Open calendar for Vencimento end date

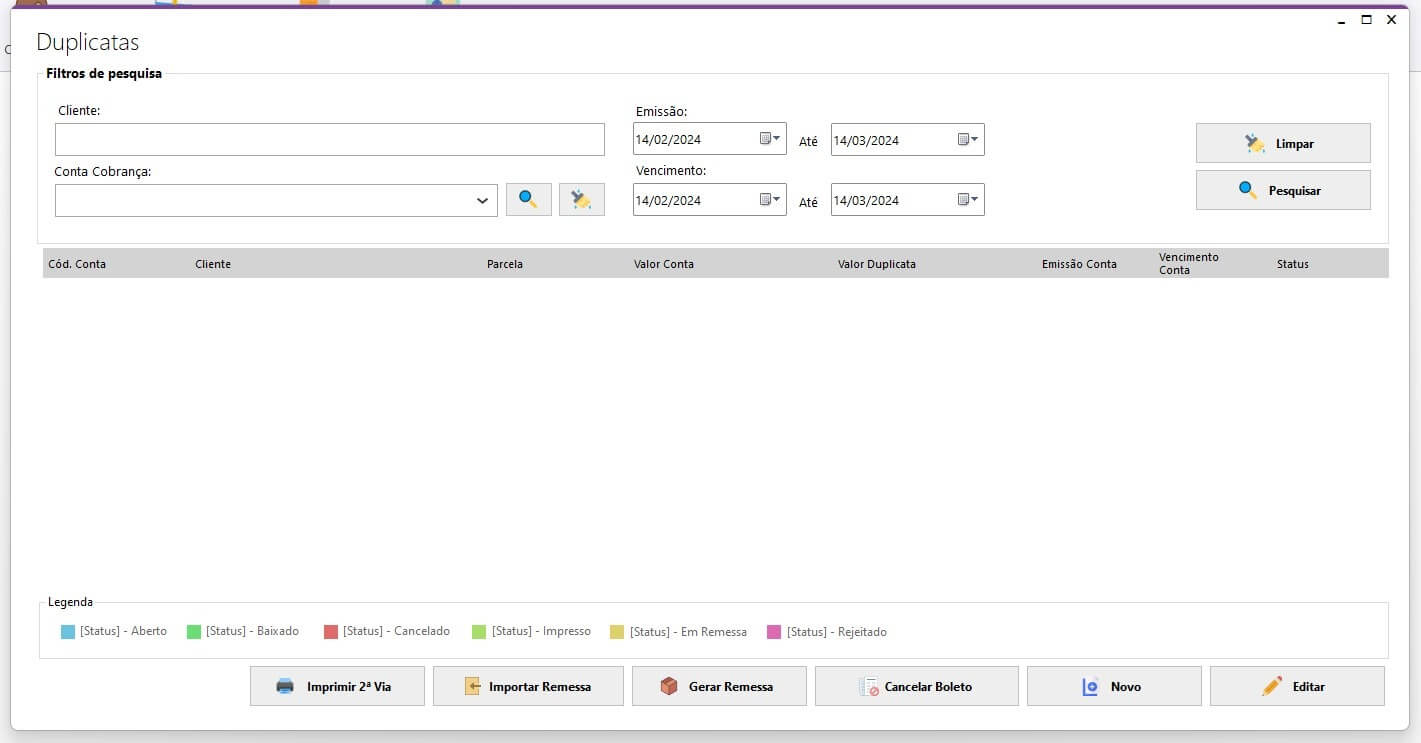pyautogui.click(x=968, y=199)
